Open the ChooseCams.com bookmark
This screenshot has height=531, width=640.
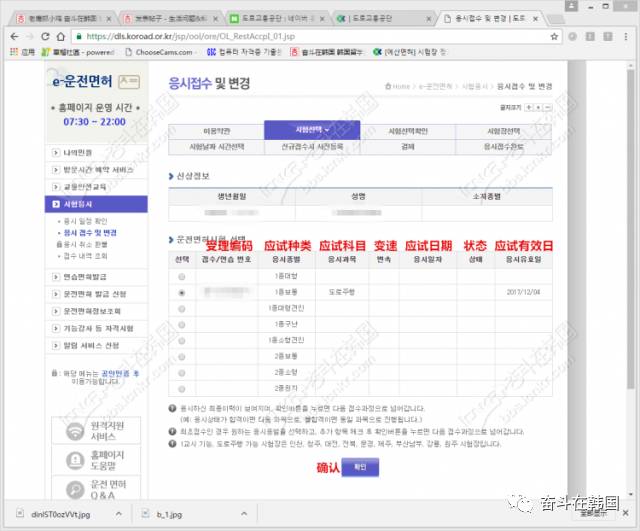pos(159,52)
